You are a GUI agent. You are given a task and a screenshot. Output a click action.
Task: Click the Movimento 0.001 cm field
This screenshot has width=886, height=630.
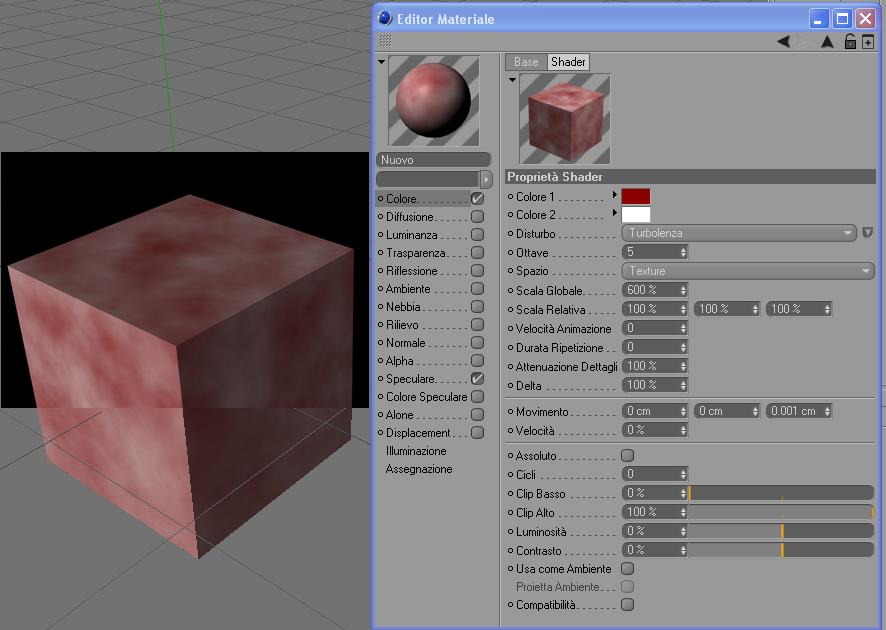click(798, 411)
